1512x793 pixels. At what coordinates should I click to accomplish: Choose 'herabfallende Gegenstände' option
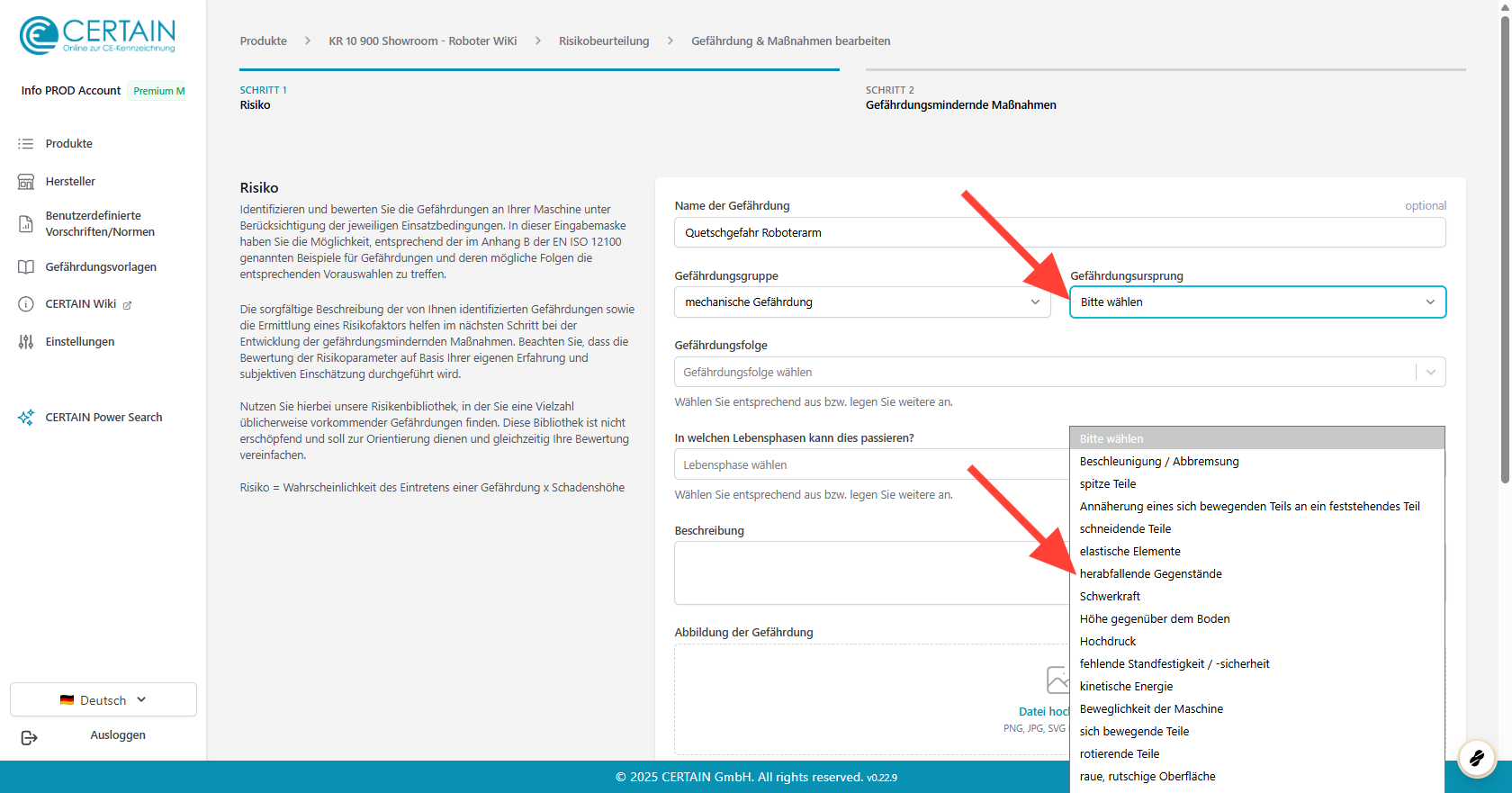click(x=1257, y=573)
